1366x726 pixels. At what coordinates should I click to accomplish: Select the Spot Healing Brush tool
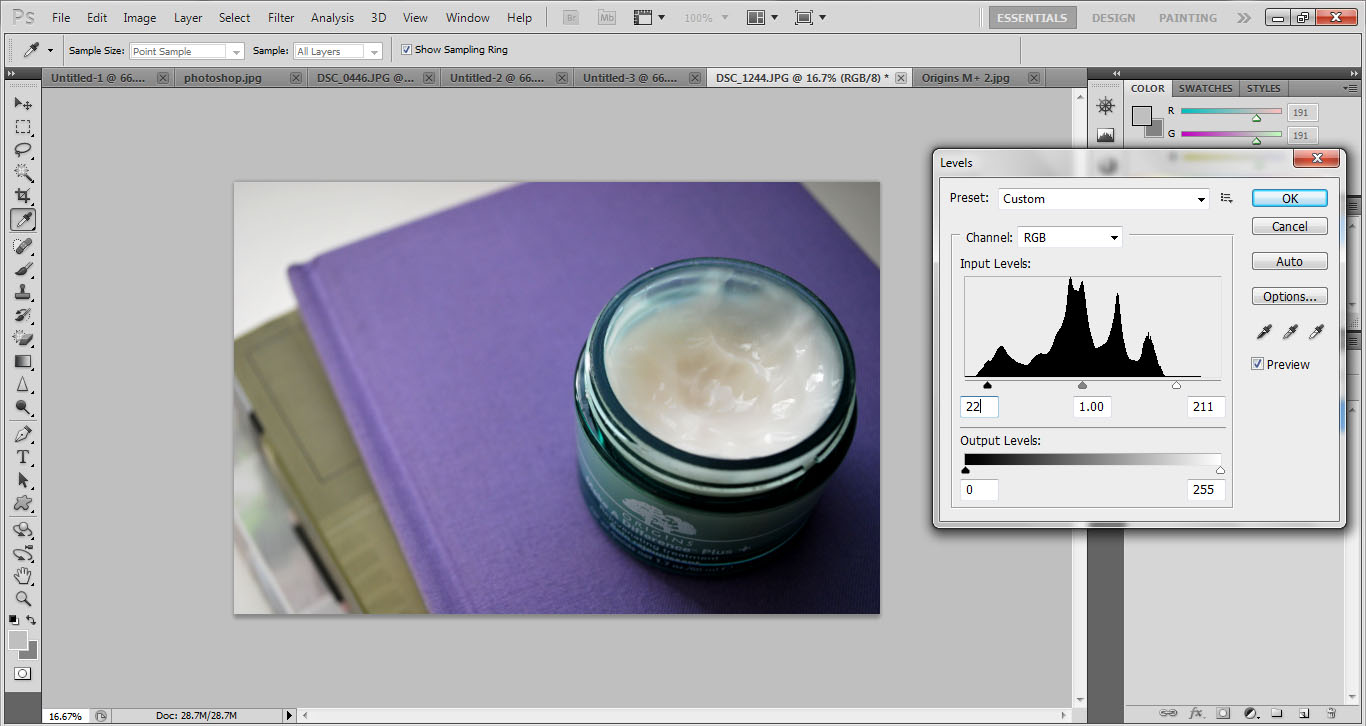(x=22, y=246)
